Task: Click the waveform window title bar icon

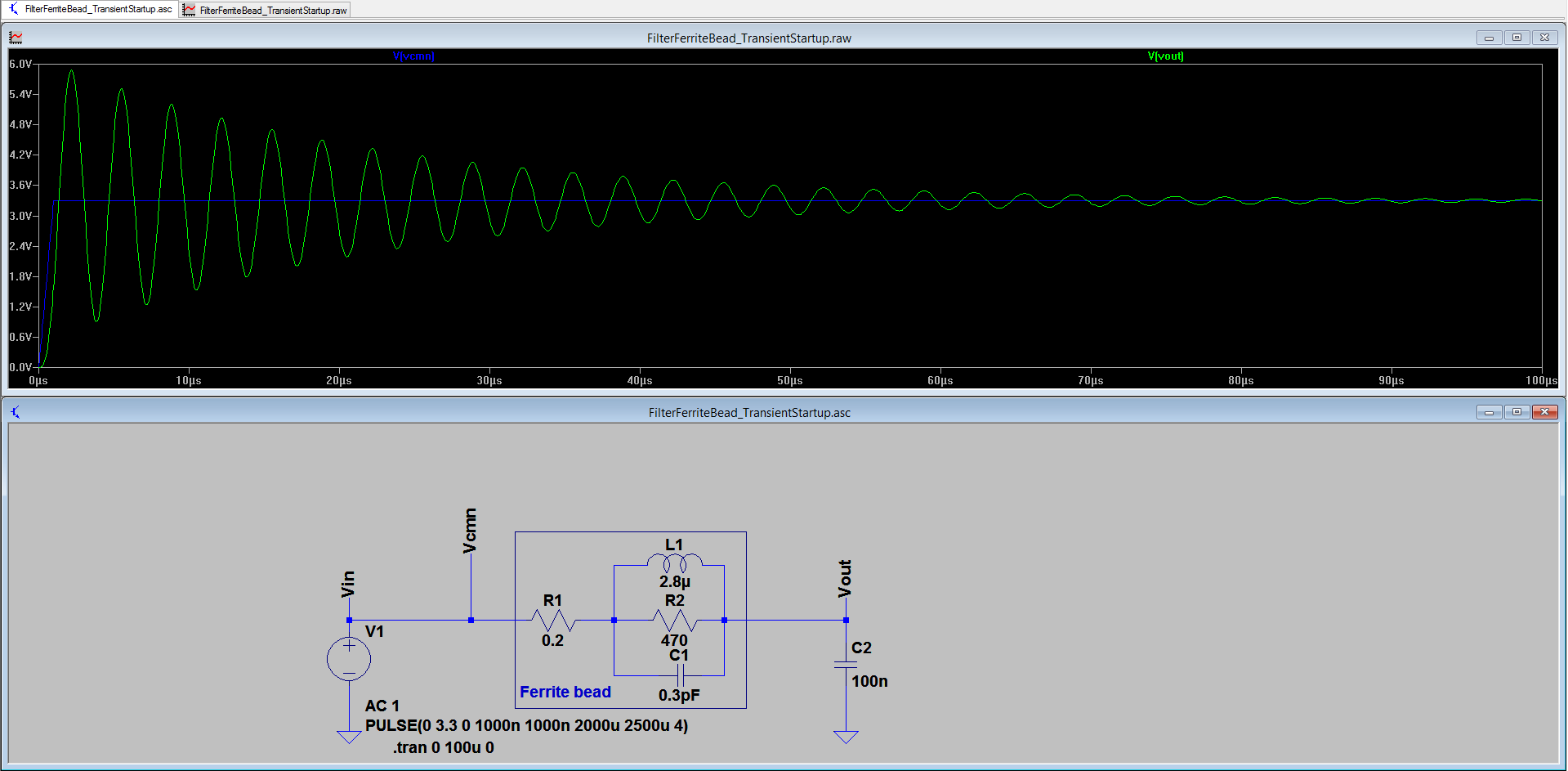Action: click(x=16, y=38)
